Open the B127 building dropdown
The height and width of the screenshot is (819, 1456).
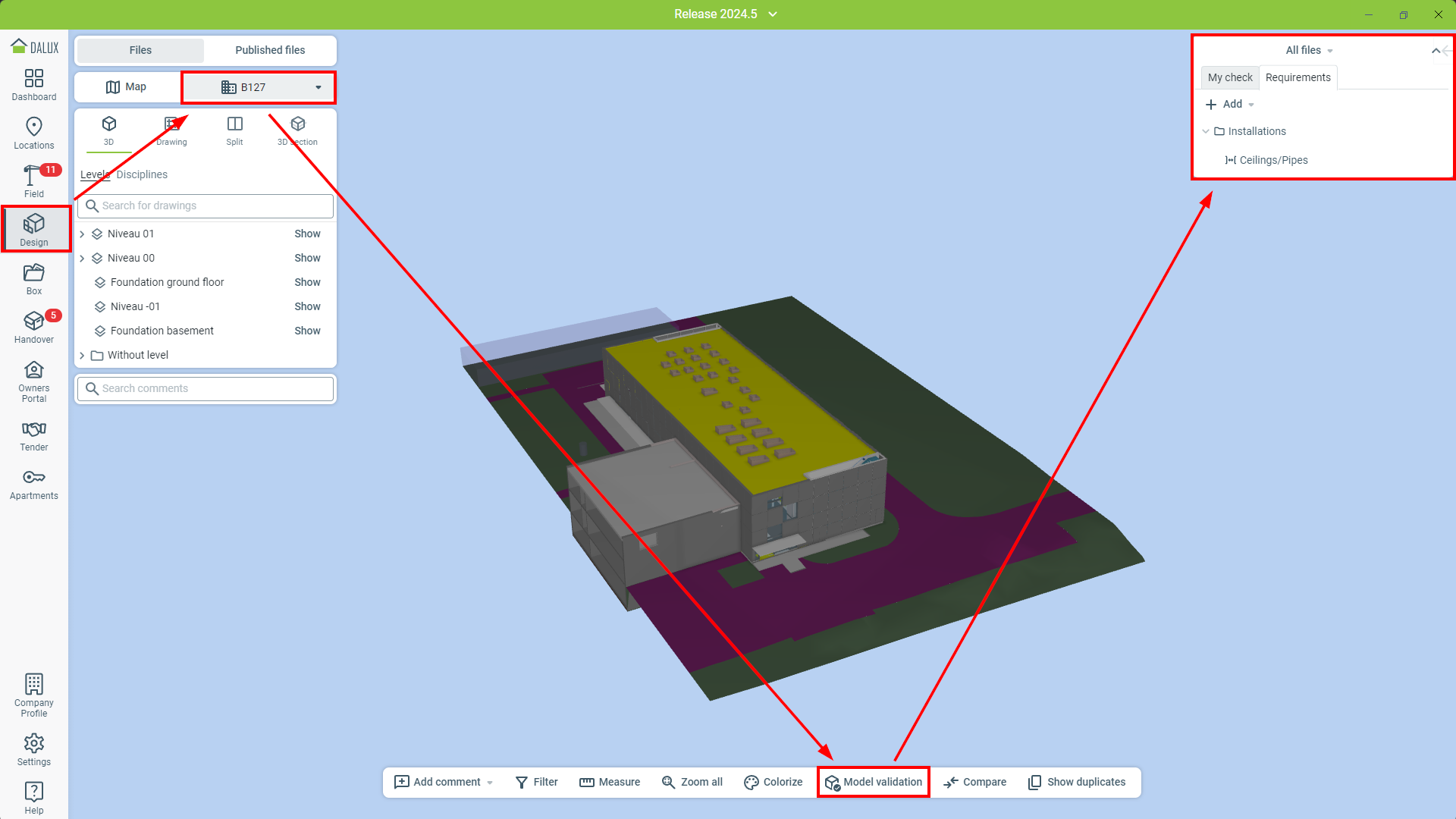(259, 87)
